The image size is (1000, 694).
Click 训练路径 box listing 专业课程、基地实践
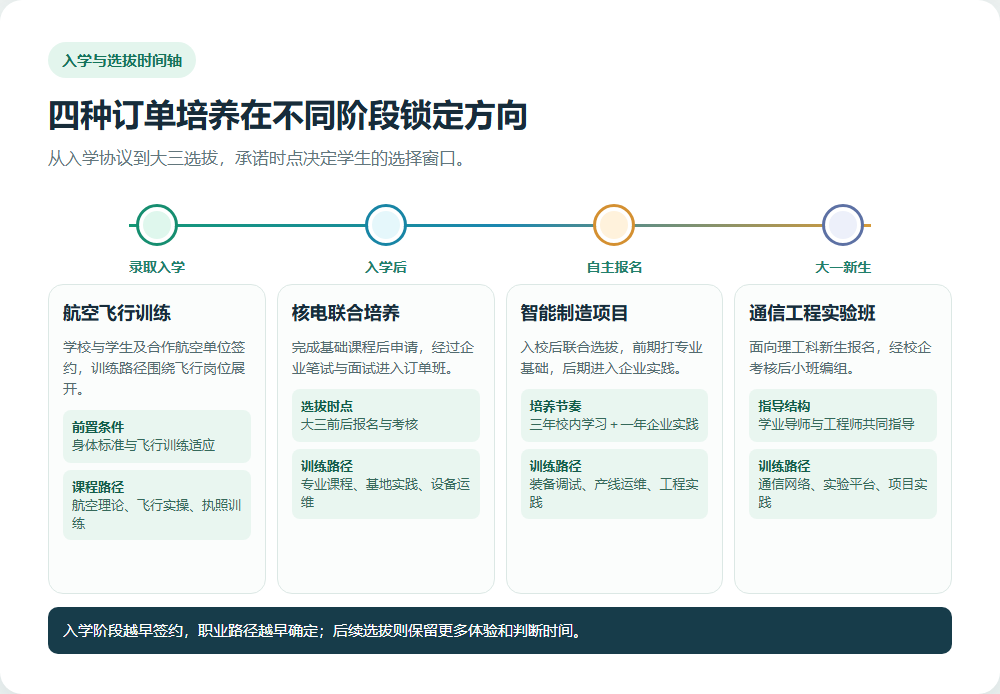[x=386, y=484]
